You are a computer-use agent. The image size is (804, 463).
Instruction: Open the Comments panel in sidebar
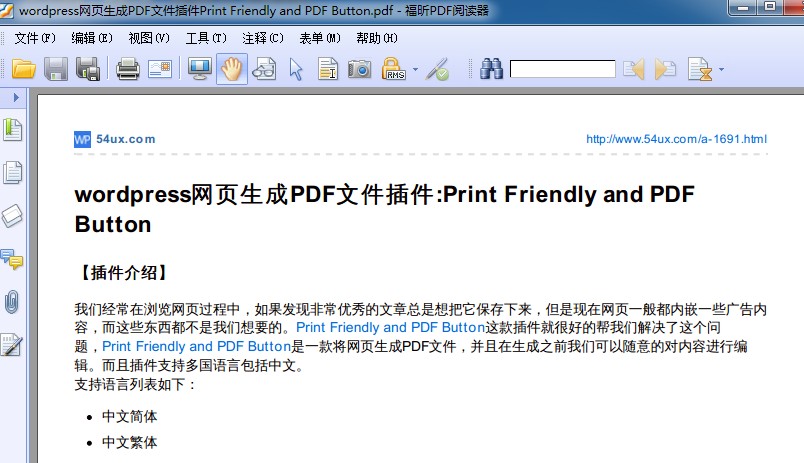(13, 259)
